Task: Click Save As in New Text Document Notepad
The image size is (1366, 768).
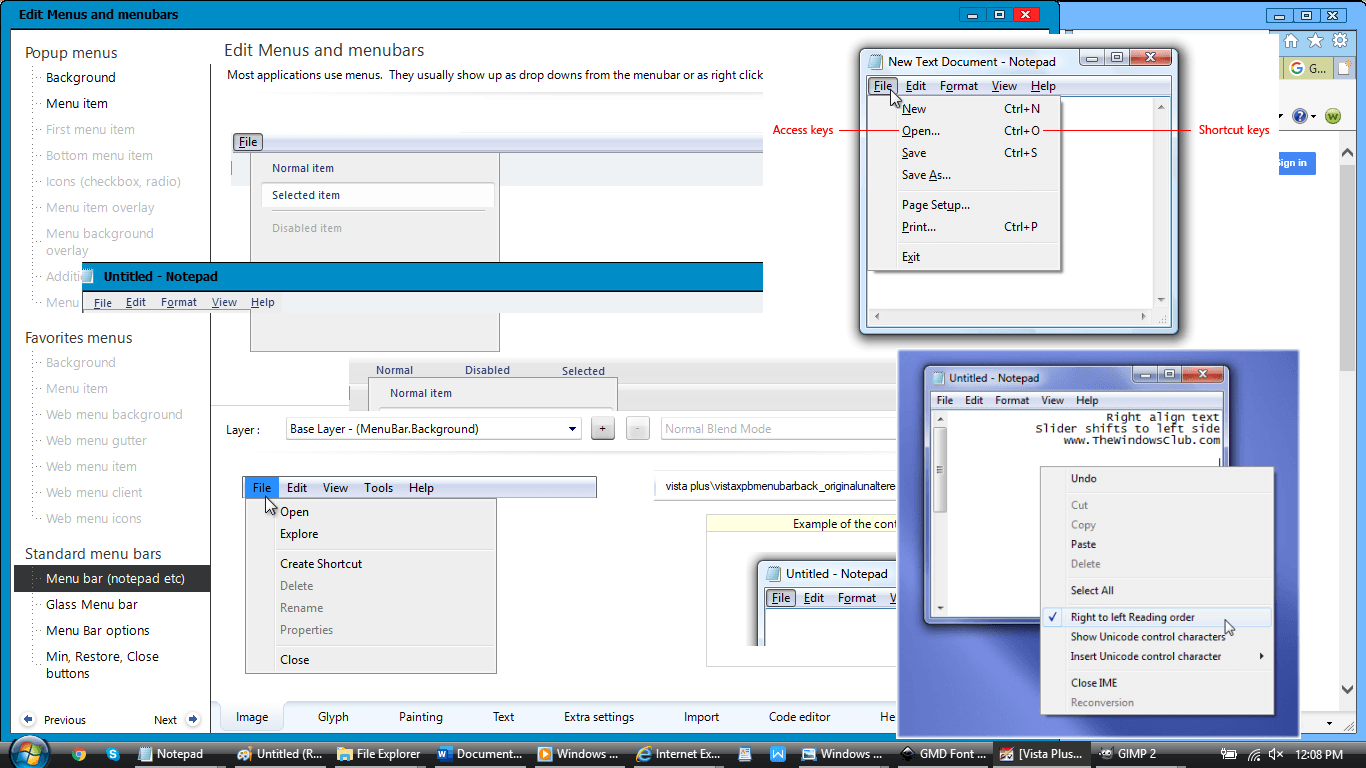Action: (x=926, y=175)
